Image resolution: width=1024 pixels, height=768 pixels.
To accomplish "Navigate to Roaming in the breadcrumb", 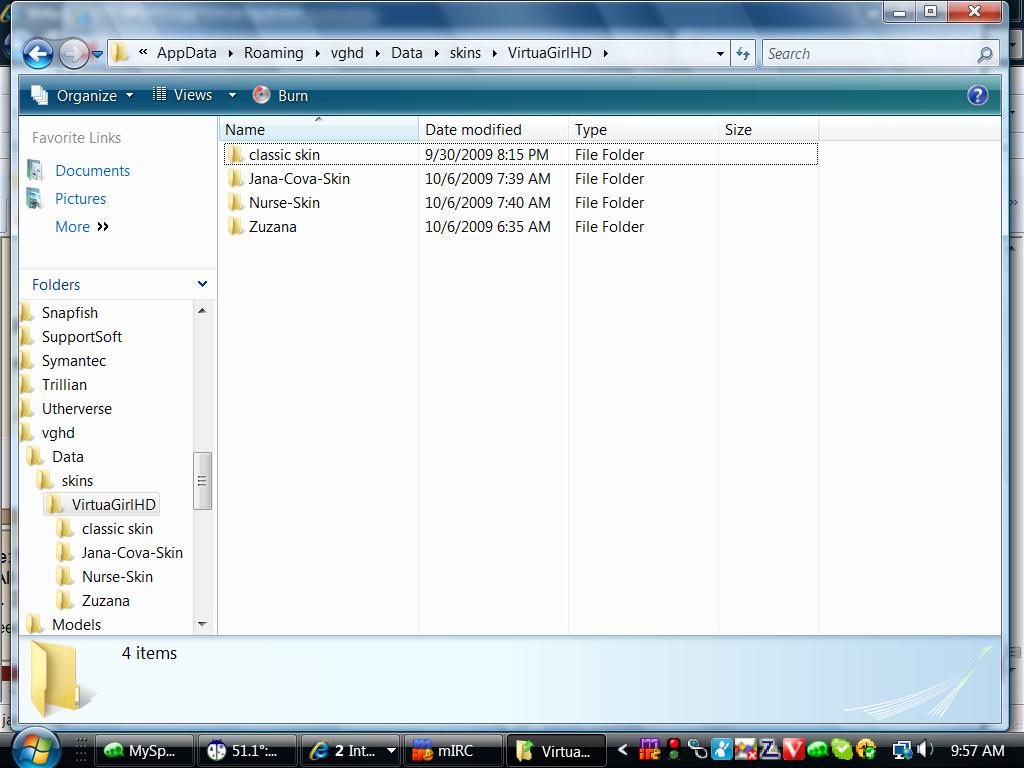I will 274,53.
